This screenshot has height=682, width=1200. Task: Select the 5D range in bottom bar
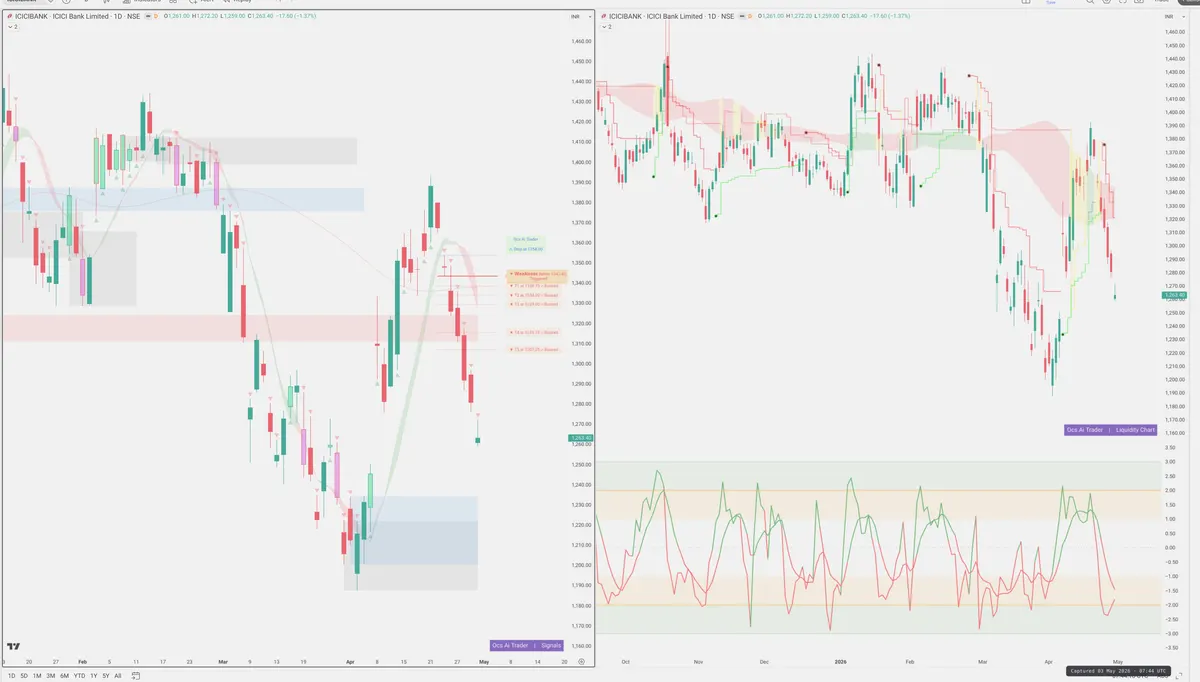pos(24,676)
